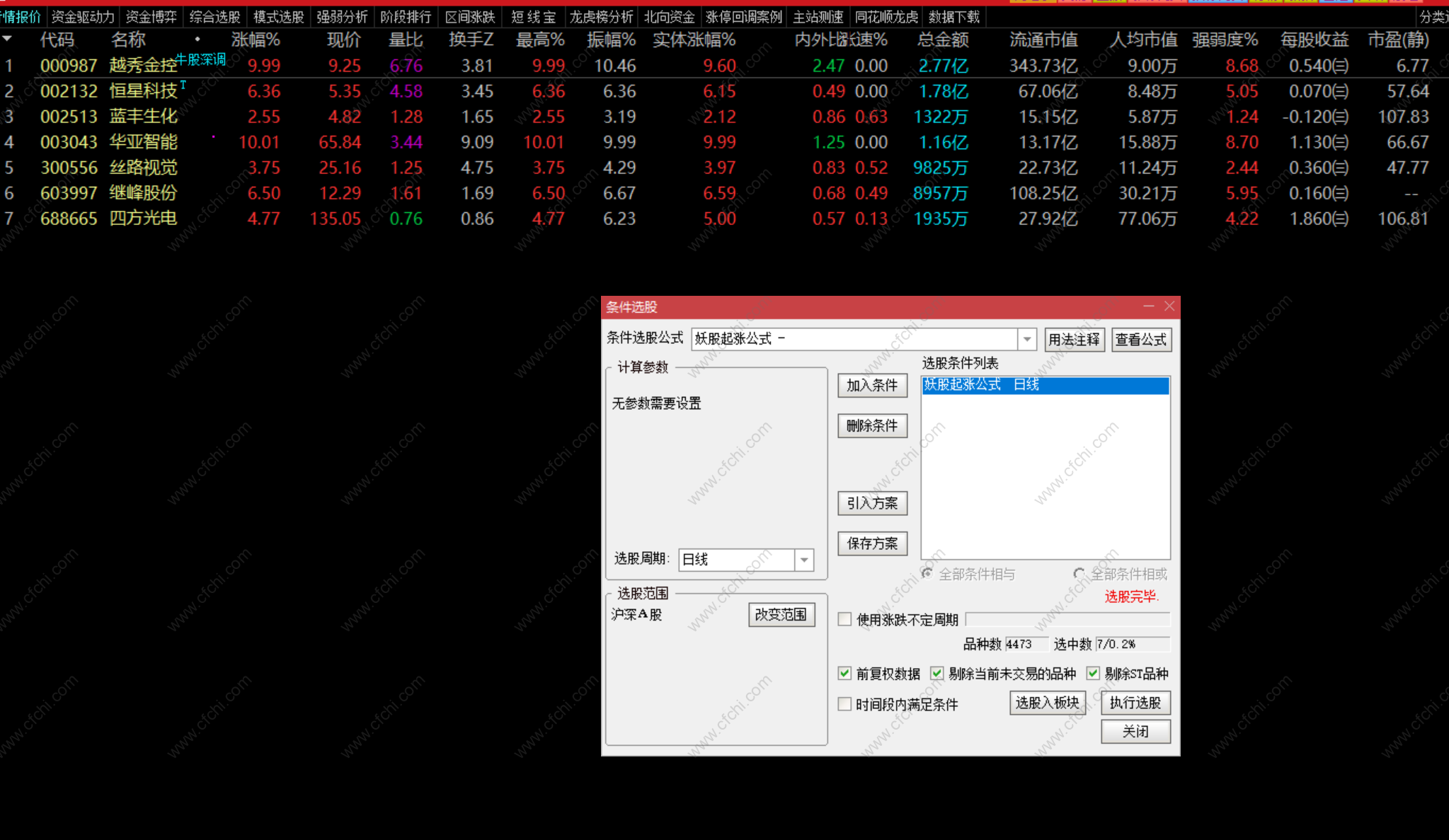Minimize the 条件选股 dialog

coord(1148,306)
